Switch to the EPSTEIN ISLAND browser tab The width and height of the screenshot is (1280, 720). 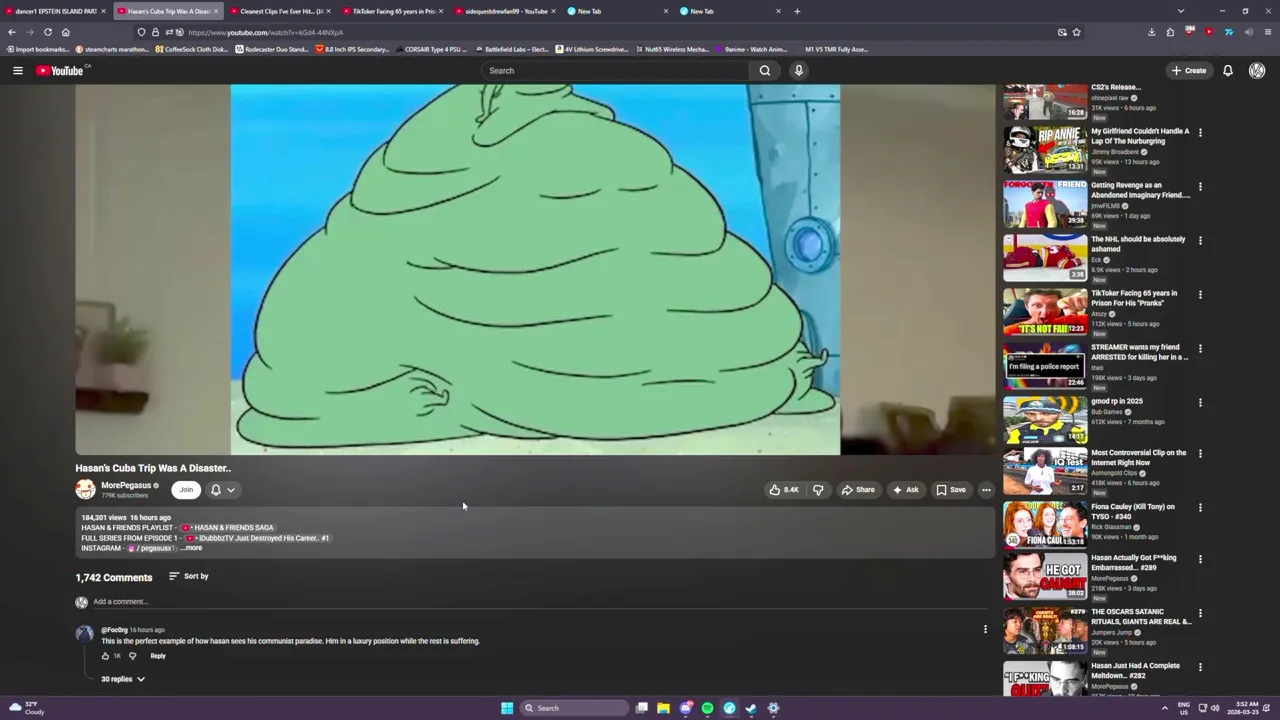pyautogui.click(x=54, y=11)
